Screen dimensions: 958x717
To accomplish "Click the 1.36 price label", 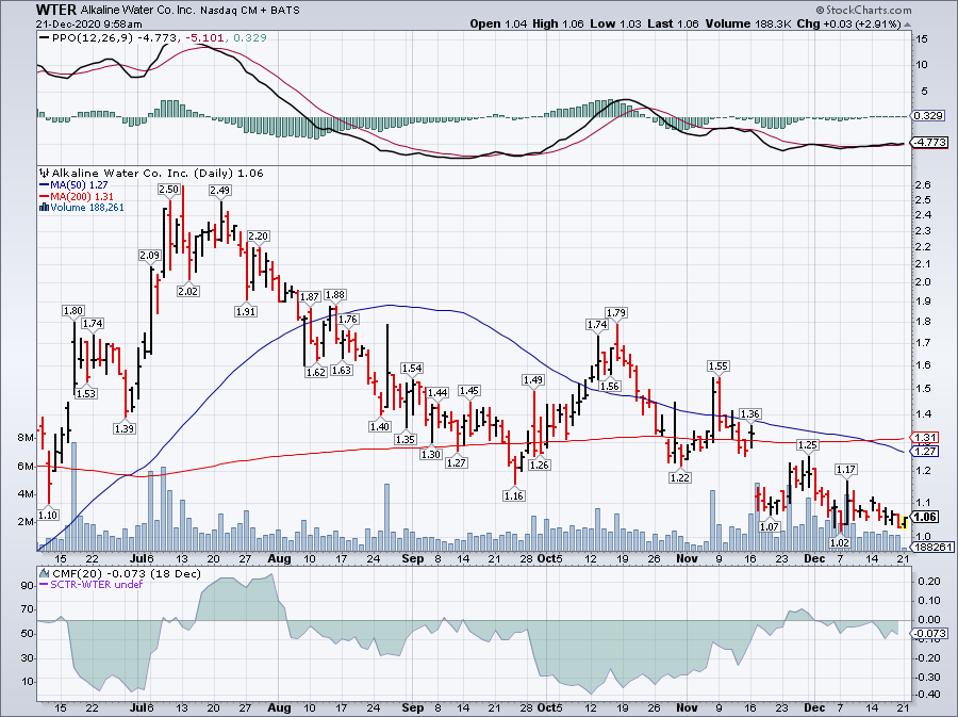I will click(750, 415).
